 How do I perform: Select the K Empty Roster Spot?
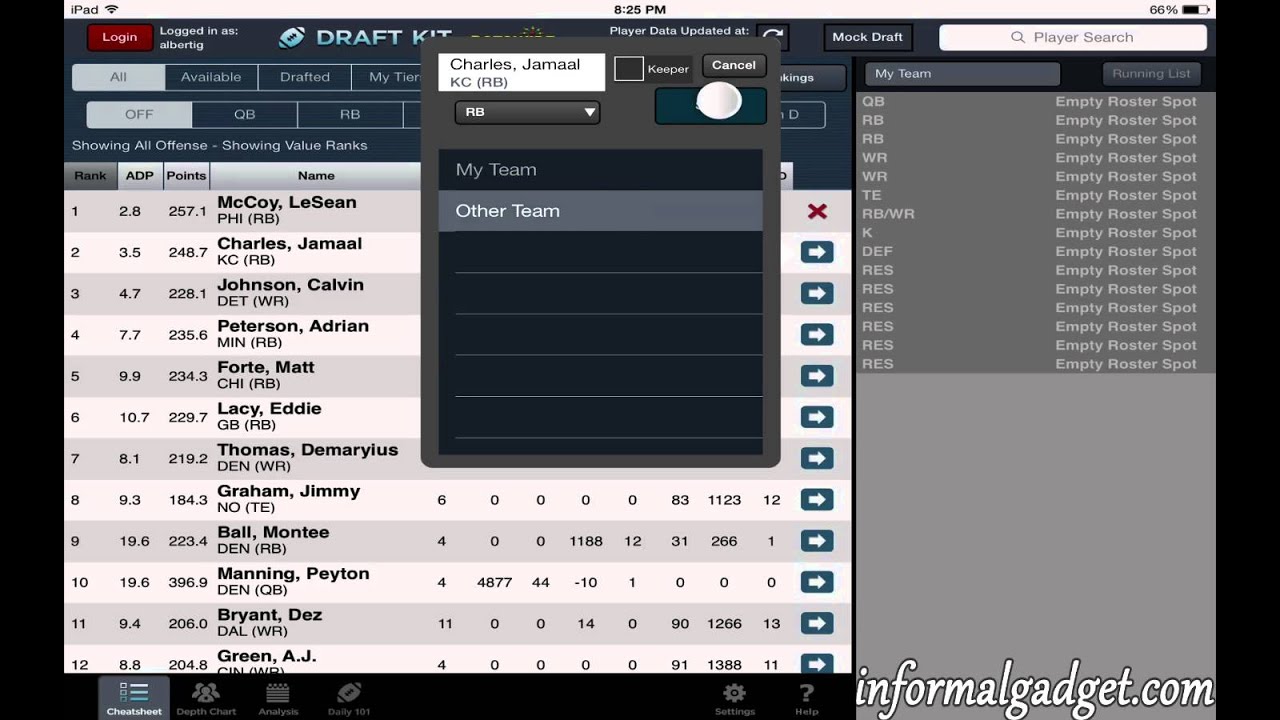click(x=1035, y=233)
